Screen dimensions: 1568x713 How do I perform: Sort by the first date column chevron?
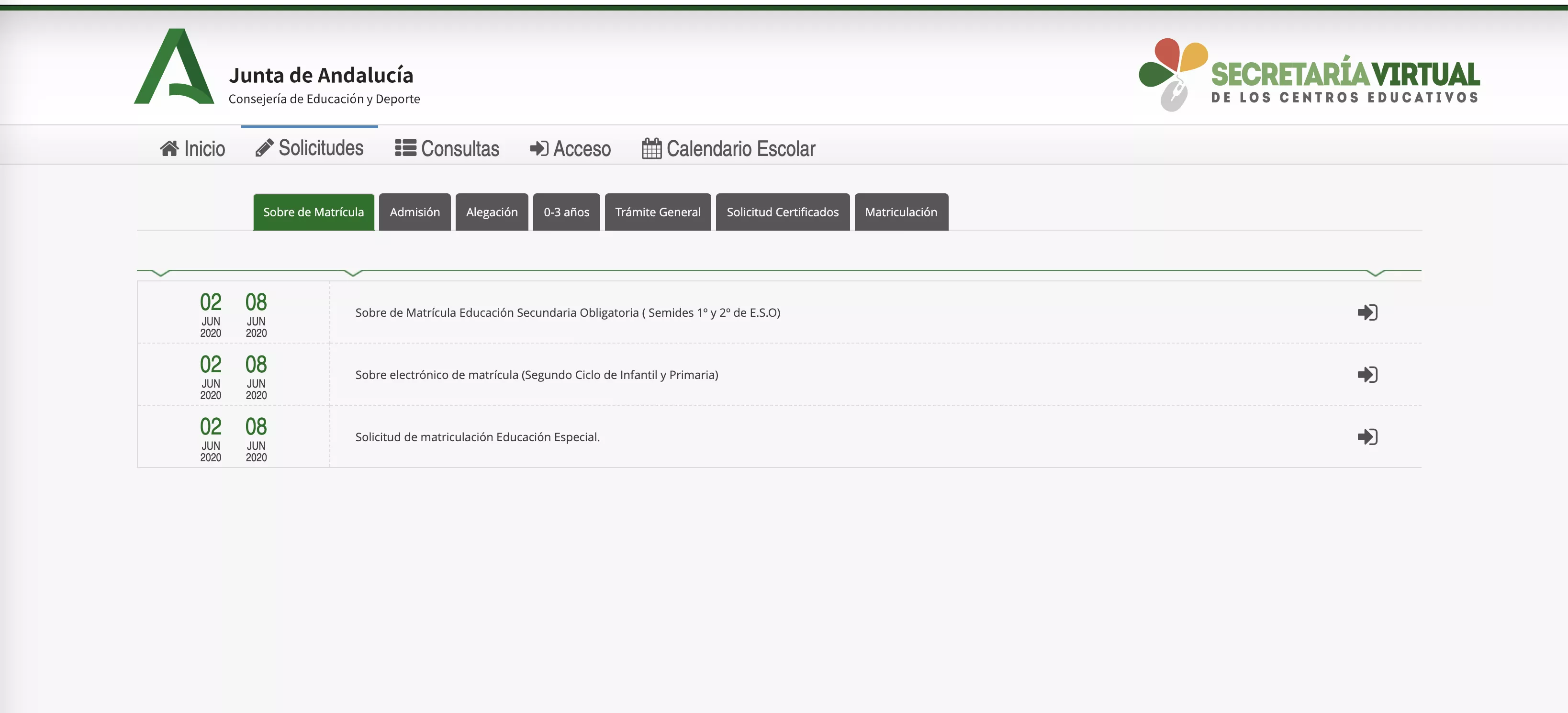(x=160, y=273)
